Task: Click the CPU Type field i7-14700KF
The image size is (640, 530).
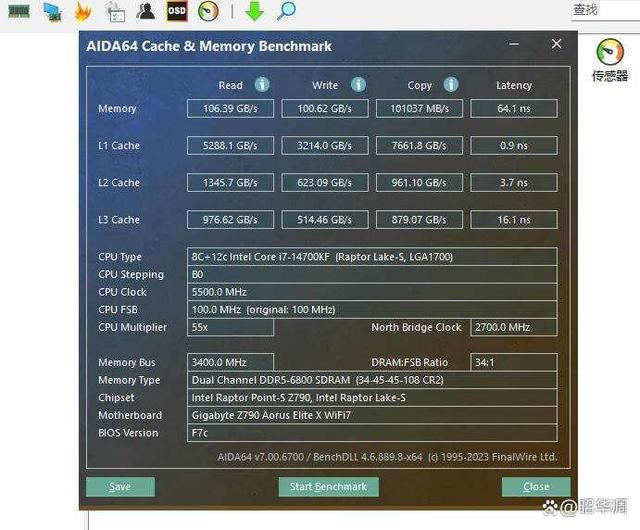Action: tap(372, 257)
